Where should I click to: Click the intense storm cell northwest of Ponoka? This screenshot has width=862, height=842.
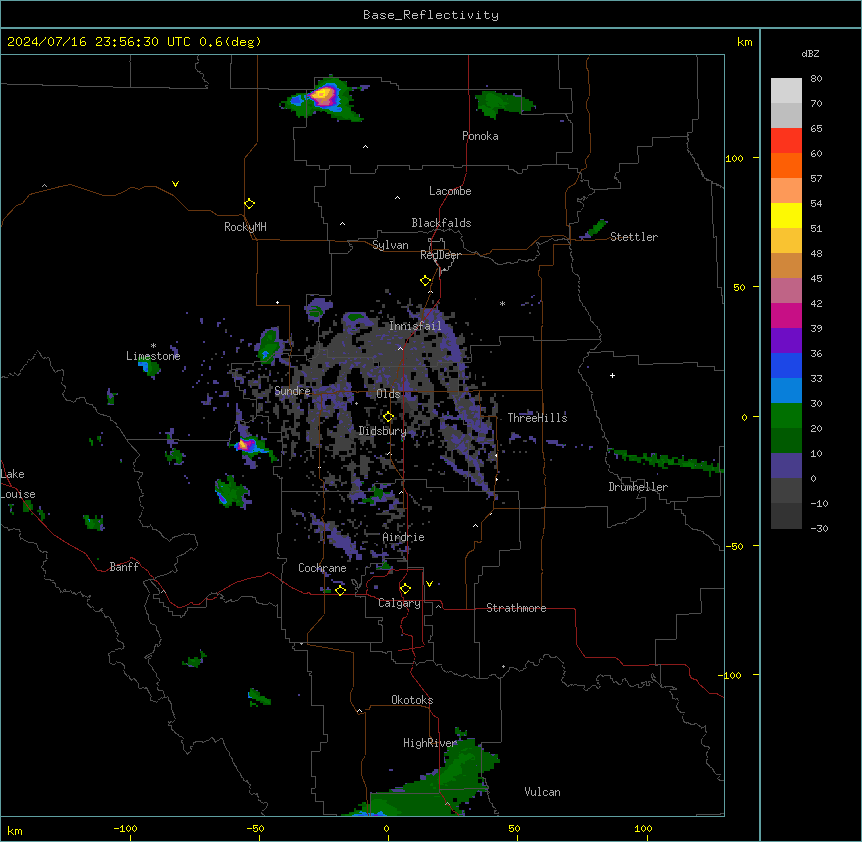tap(323, 97)
